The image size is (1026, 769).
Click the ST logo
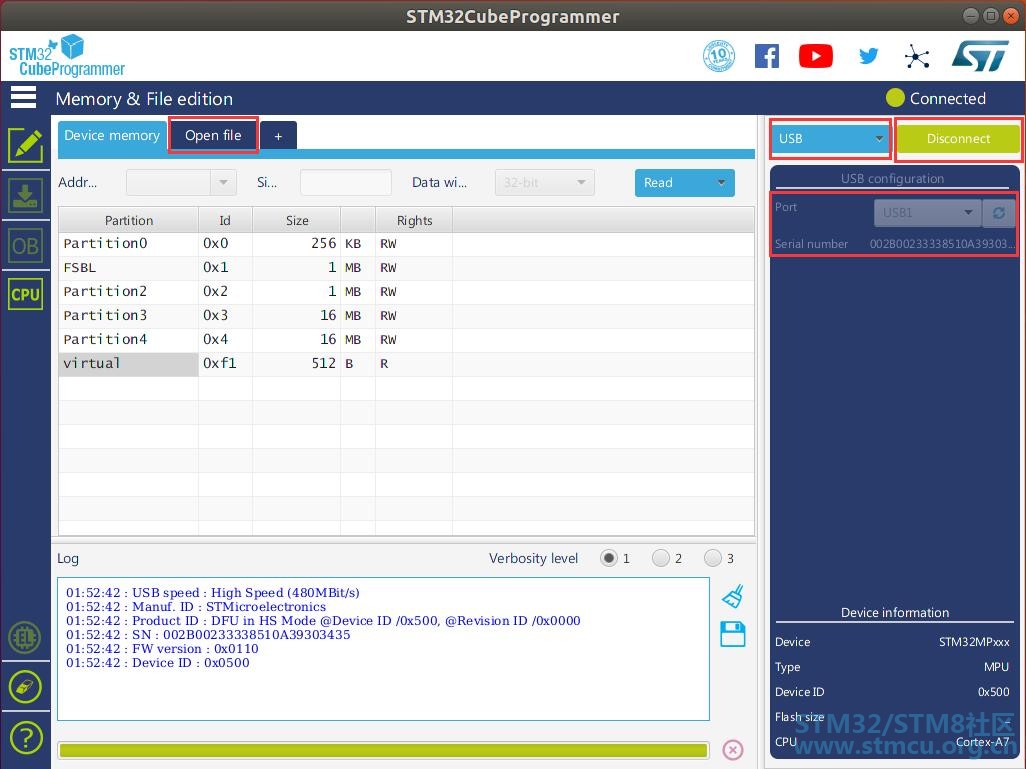[x=980, y=56]
